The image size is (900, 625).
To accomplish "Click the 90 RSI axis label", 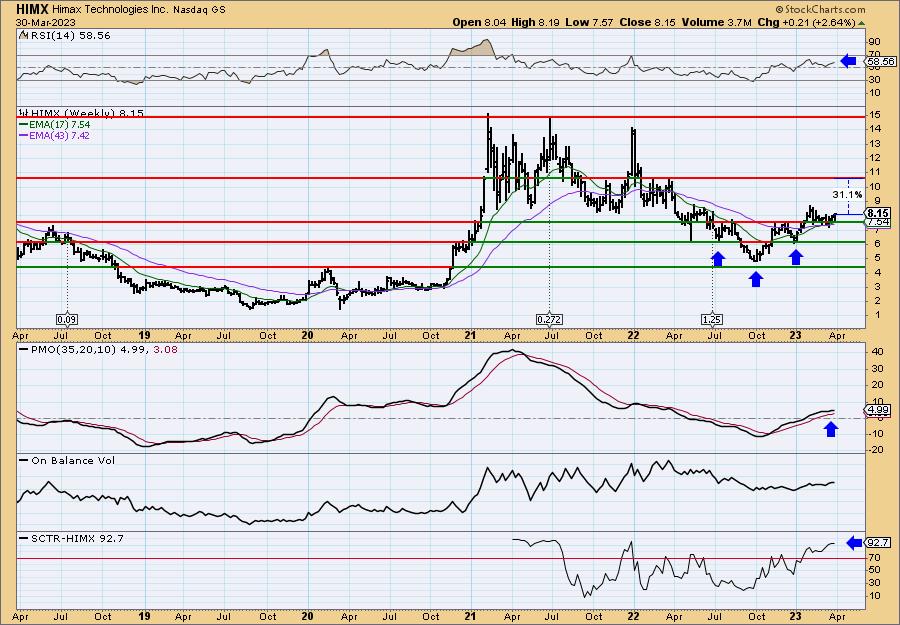I will (x=875, y=42).
